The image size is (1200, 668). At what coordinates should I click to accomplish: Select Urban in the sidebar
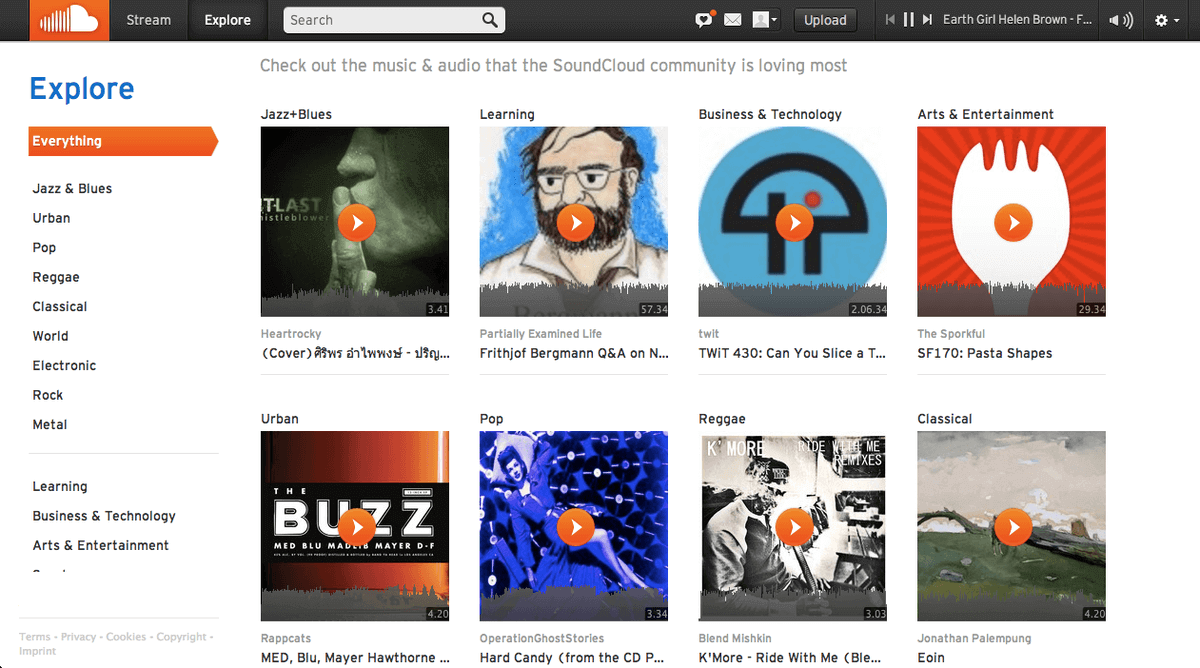(x=51, y=218)
